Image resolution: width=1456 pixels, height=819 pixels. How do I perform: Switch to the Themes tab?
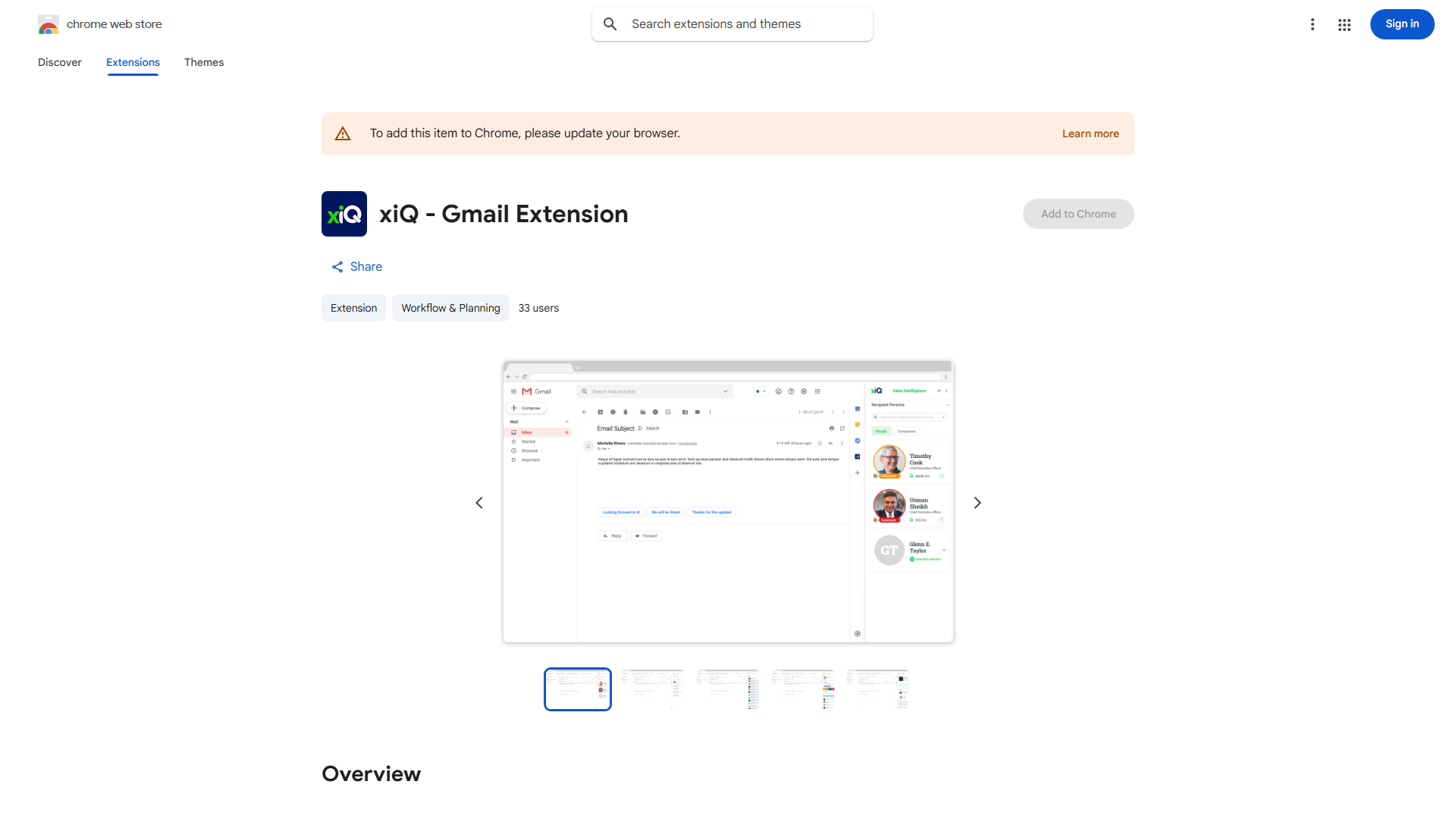point(204,62)
